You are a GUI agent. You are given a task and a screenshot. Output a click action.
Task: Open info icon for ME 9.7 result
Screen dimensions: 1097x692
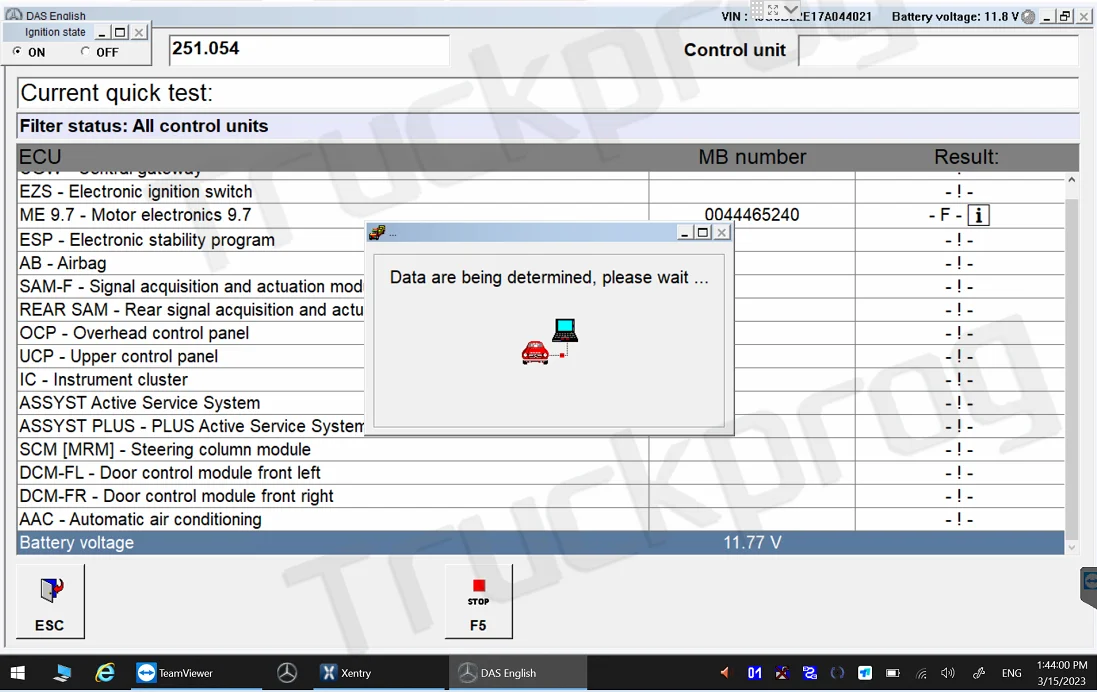point(978,215)
